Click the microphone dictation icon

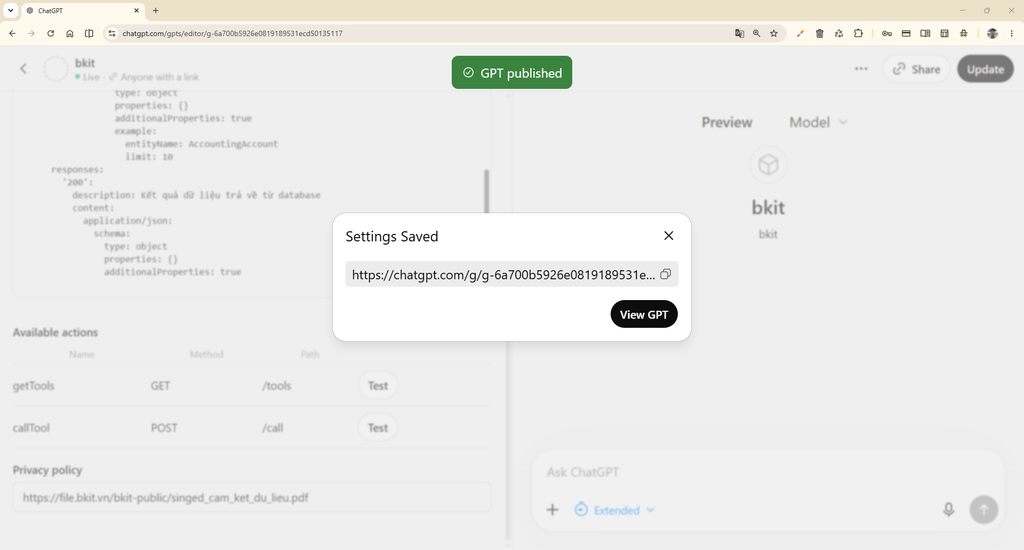coord(948,510)
